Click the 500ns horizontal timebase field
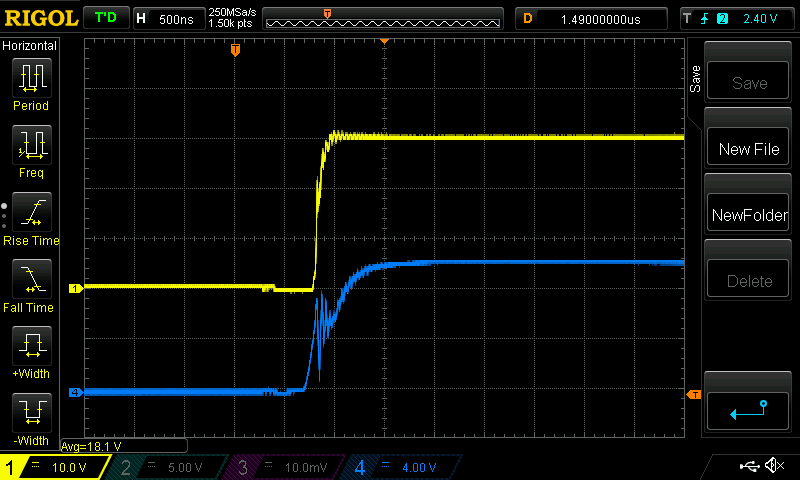Image resolution: width=800 pixels, height=480 pixels. [176, 18]
